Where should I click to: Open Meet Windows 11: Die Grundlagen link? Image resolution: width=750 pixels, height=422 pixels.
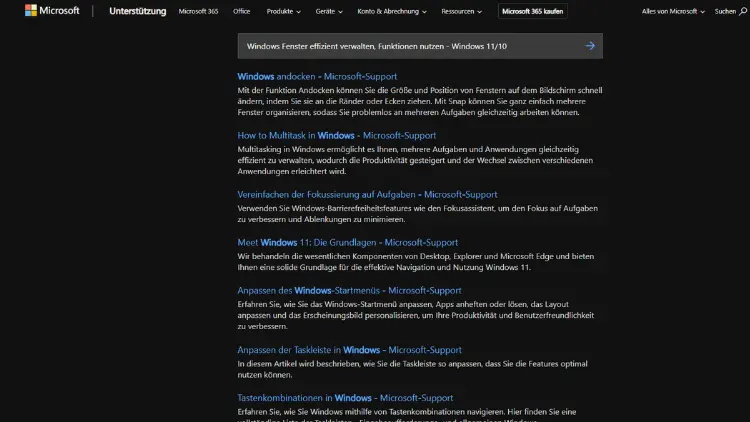pyautogui.click(x=348, y=243)
